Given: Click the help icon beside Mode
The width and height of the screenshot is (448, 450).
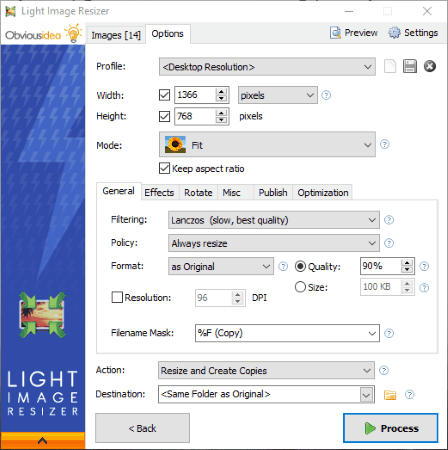Looking at the screenshot, I should (x=385, y=144).
